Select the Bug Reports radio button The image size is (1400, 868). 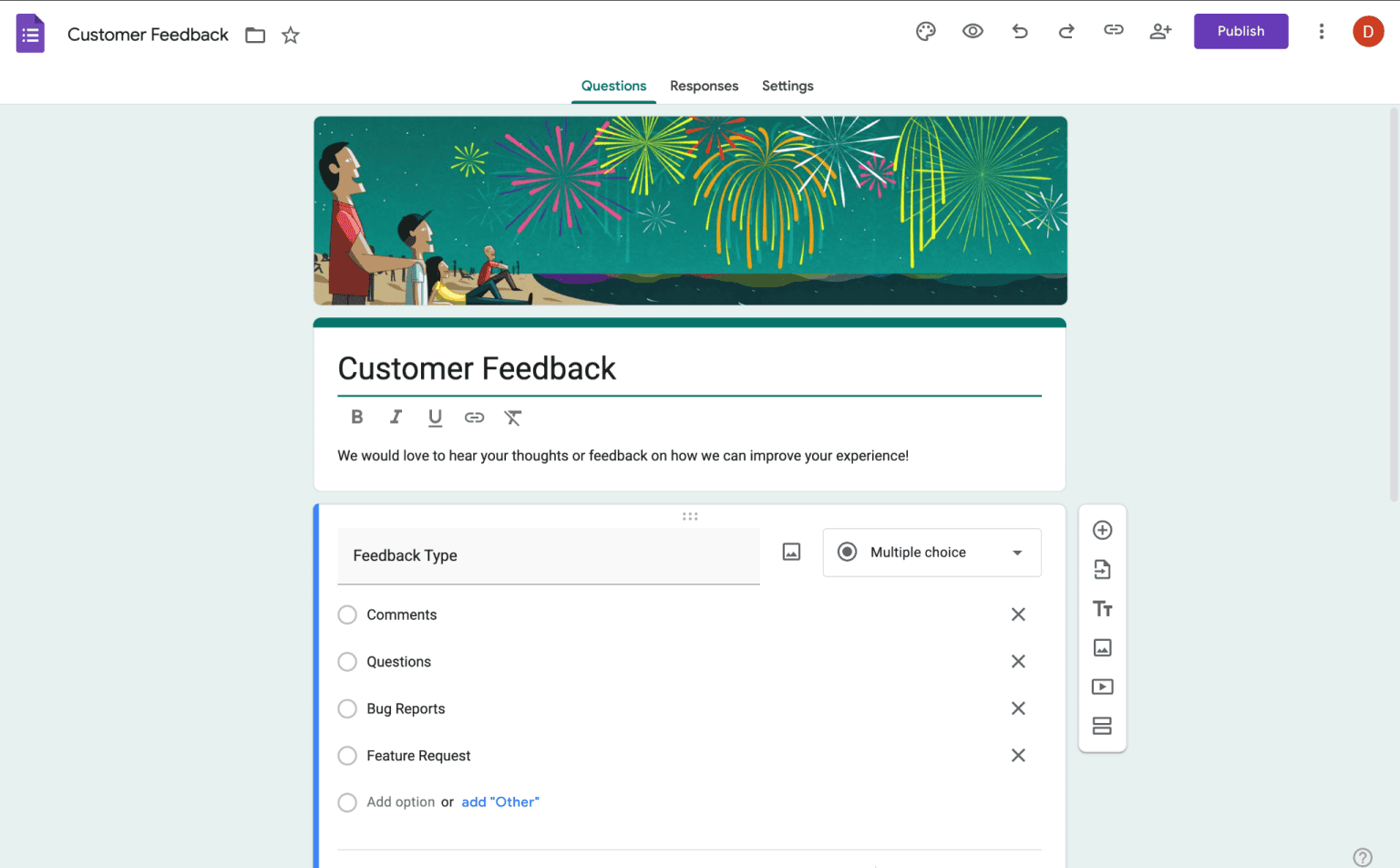pos(347,708)
